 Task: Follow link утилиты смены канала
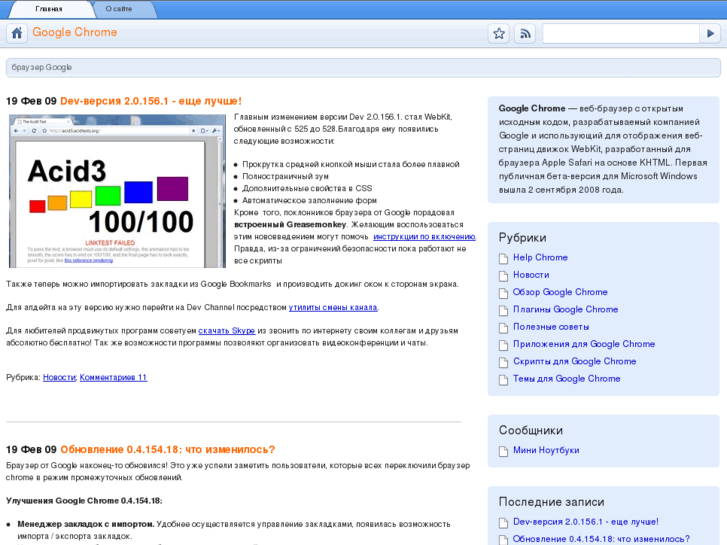(333, 307)
